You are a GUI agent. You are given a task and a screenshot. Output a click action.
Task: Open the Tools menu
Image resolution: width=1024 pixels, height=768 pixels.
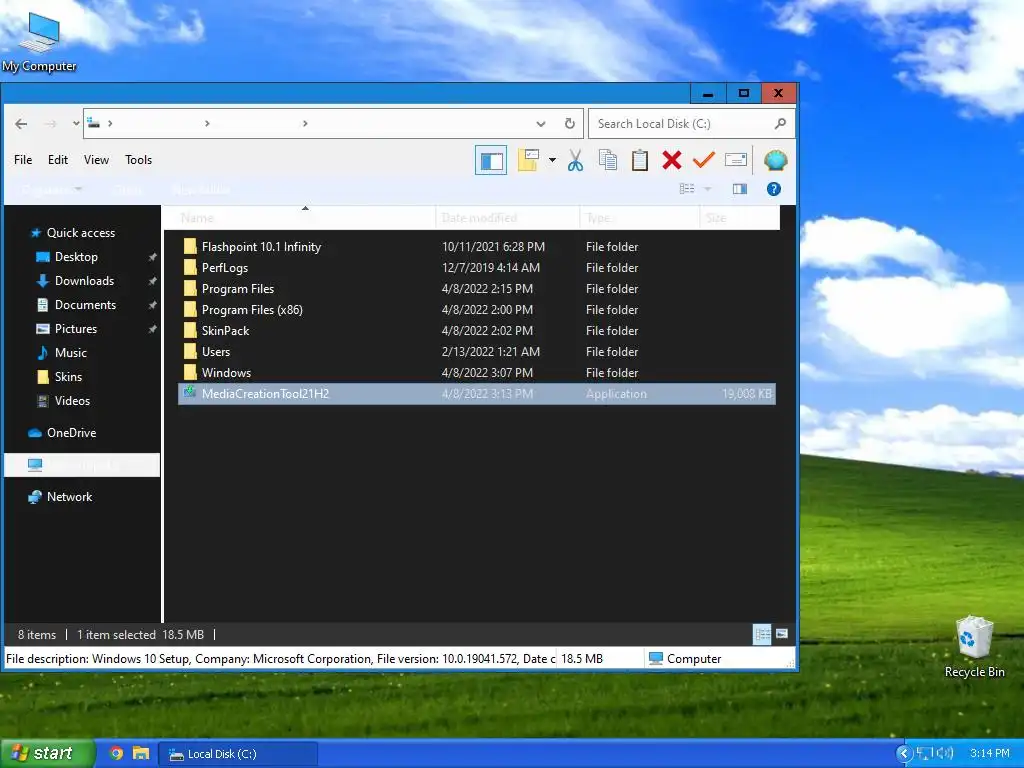pos(138,160)
